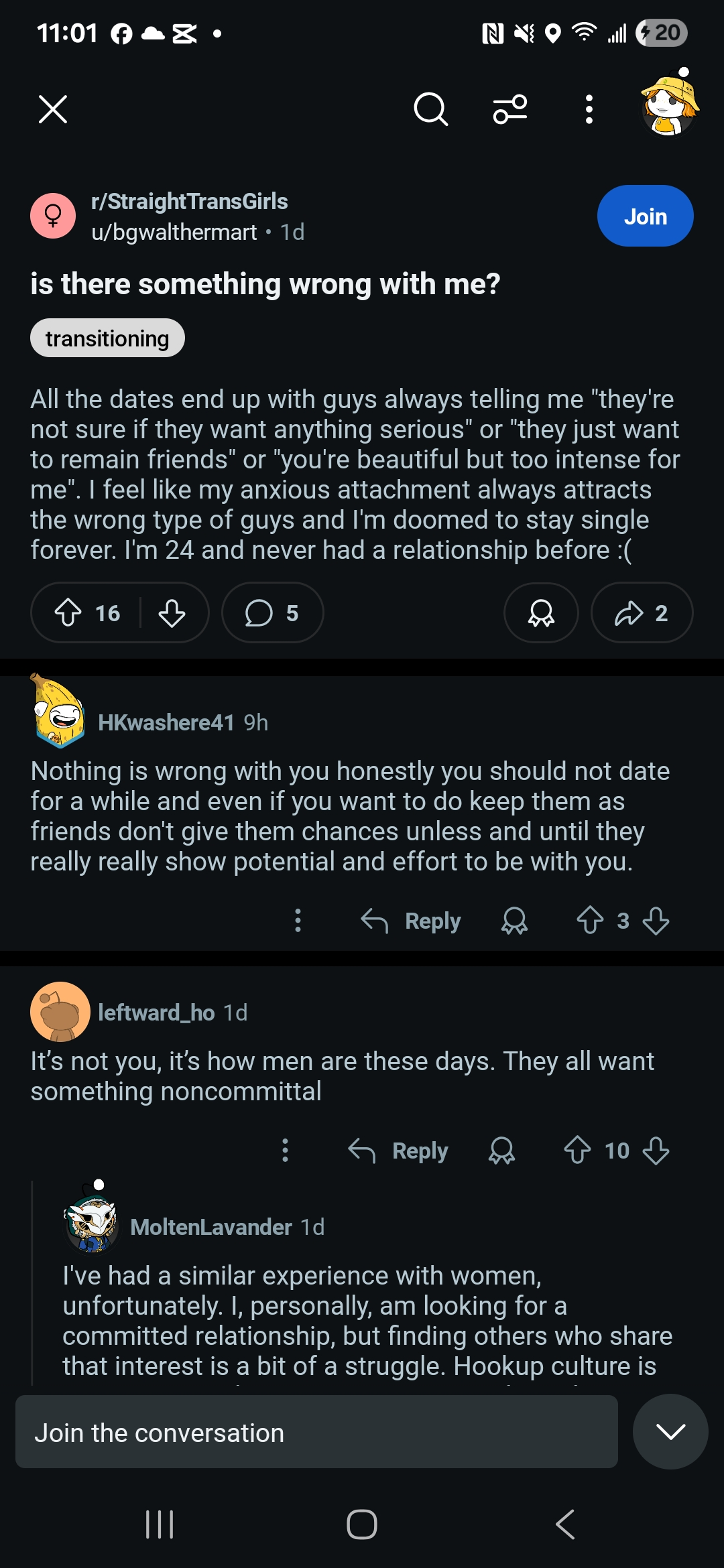Tap the "Join the conversation" comment field

(316, 1433)
